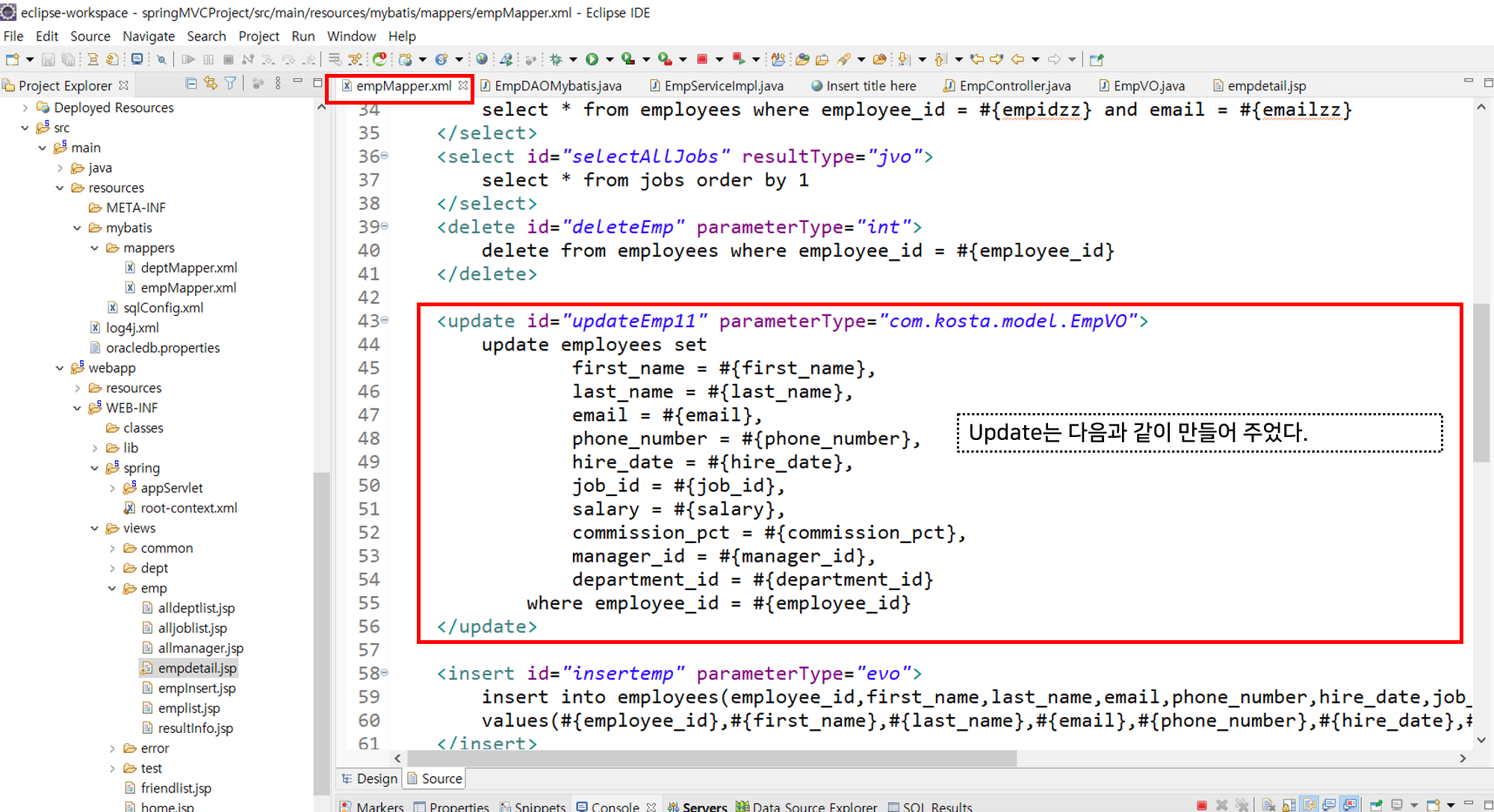Click Collapse All in Project Explorer
The height and width of the screenshot is (812, 1494).
[191, 84]
